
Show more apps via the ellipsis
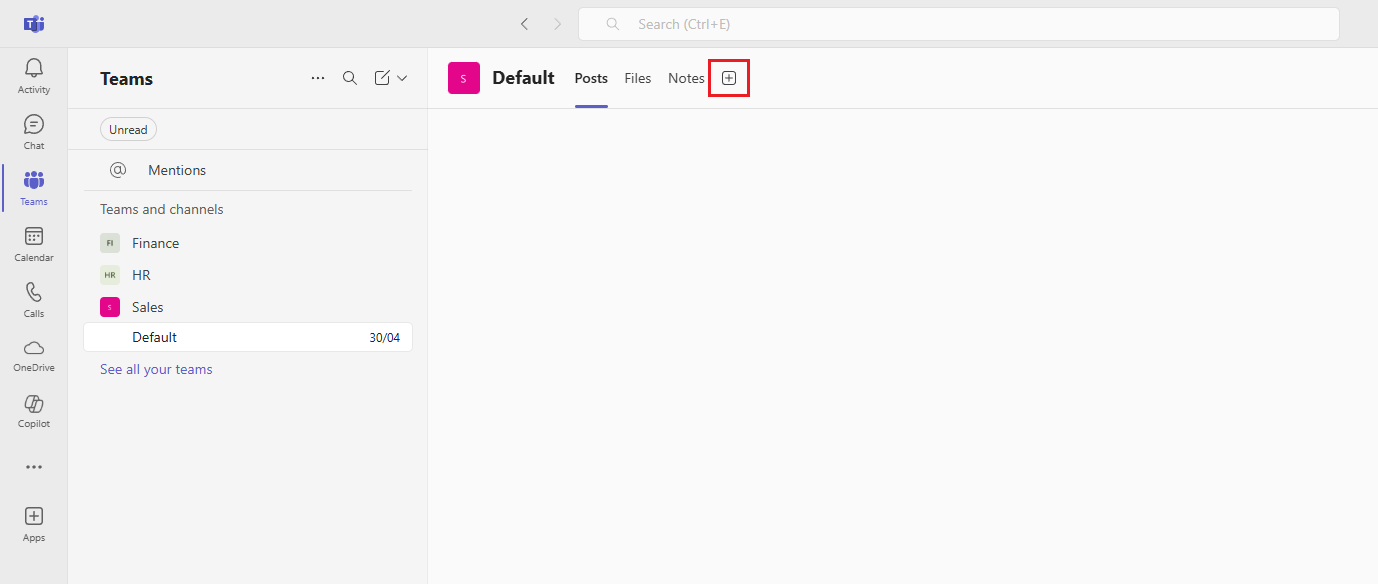tap(34, 467)
